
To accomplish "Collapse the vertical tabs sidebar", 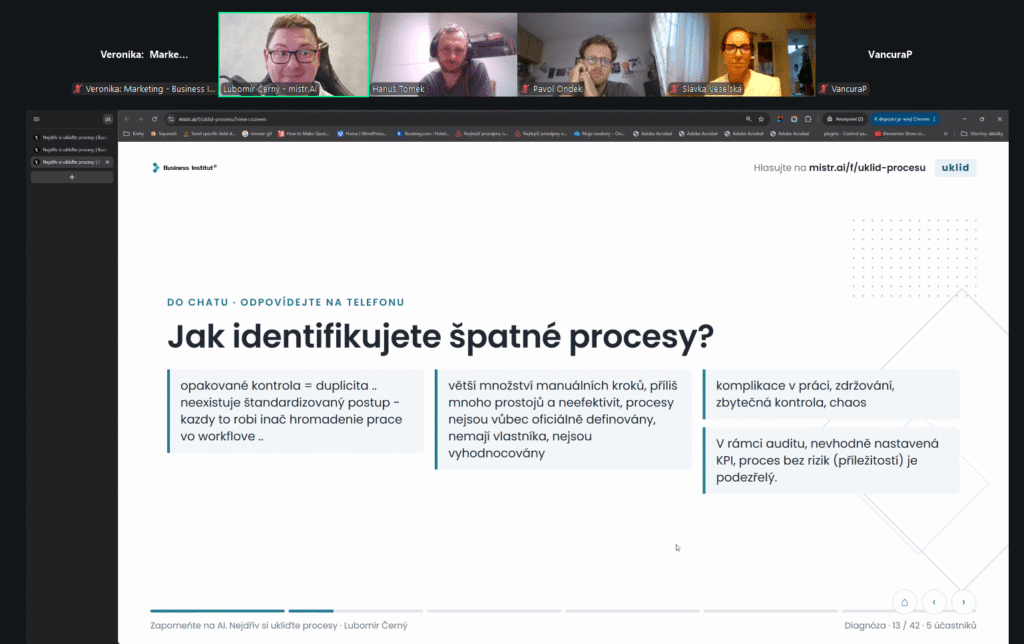I will pos(37,119).
